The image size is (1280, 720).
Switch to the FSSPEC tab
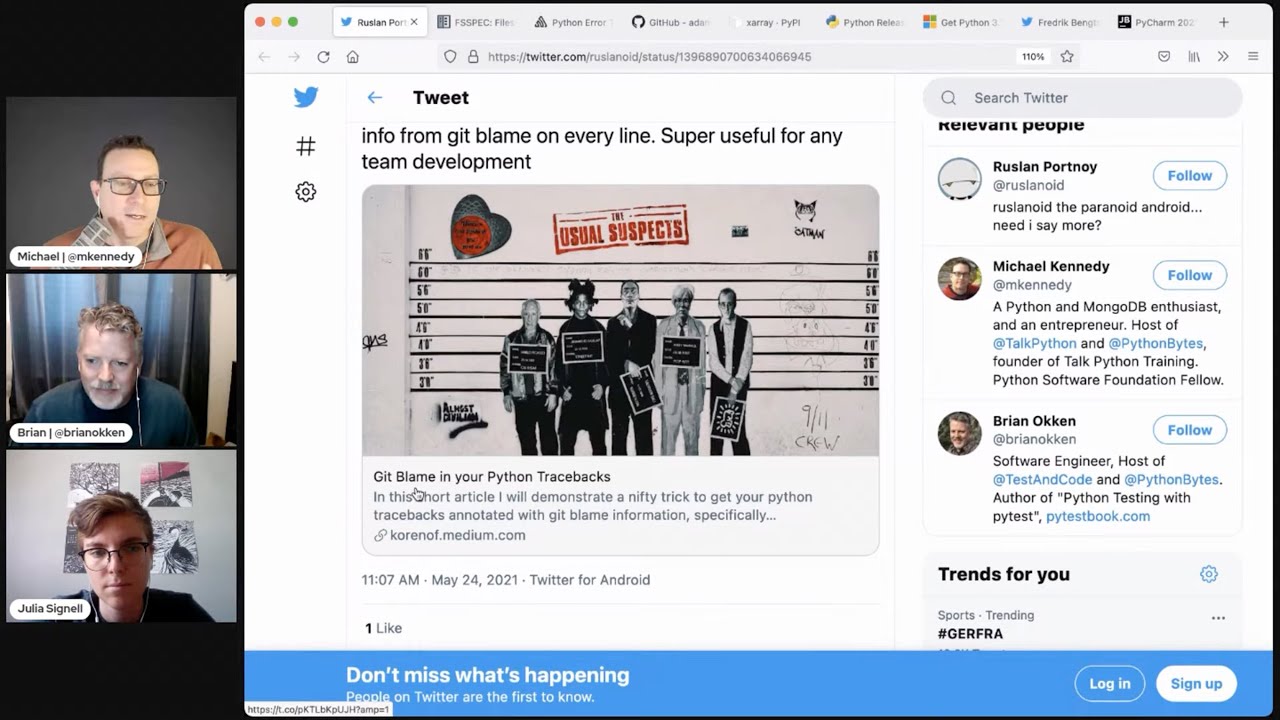pos(475,22)
